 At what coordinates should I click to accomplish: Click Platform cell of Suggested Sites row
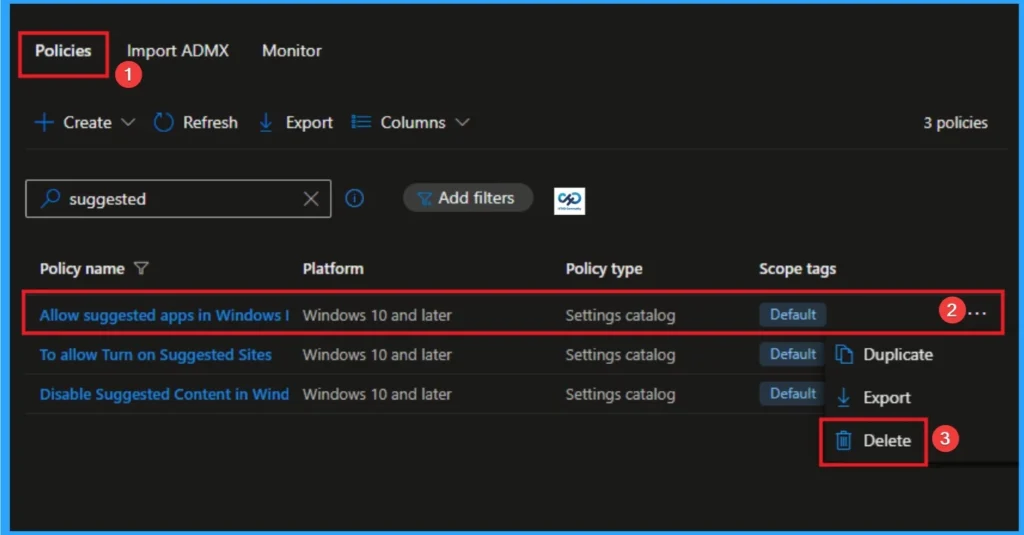pyautogui.click(x=377, y=355)
